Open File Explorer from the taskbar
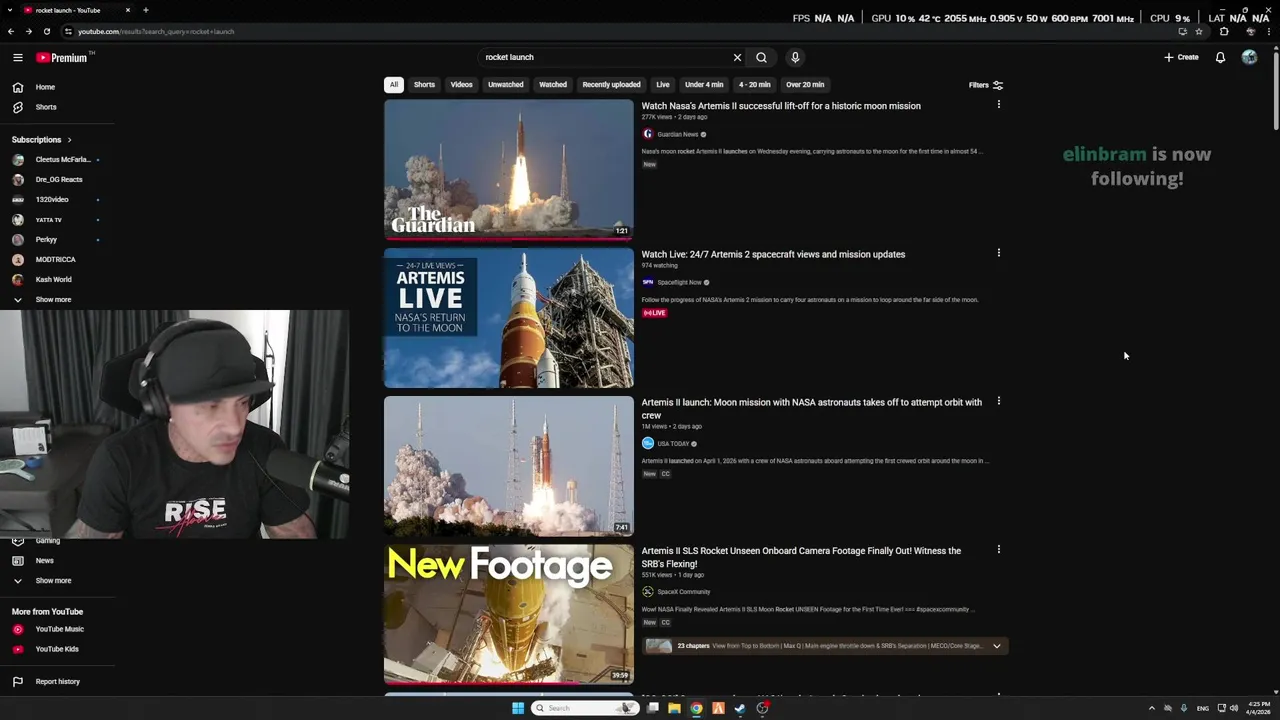The image size is (1280, 720). tap(674, 708)
